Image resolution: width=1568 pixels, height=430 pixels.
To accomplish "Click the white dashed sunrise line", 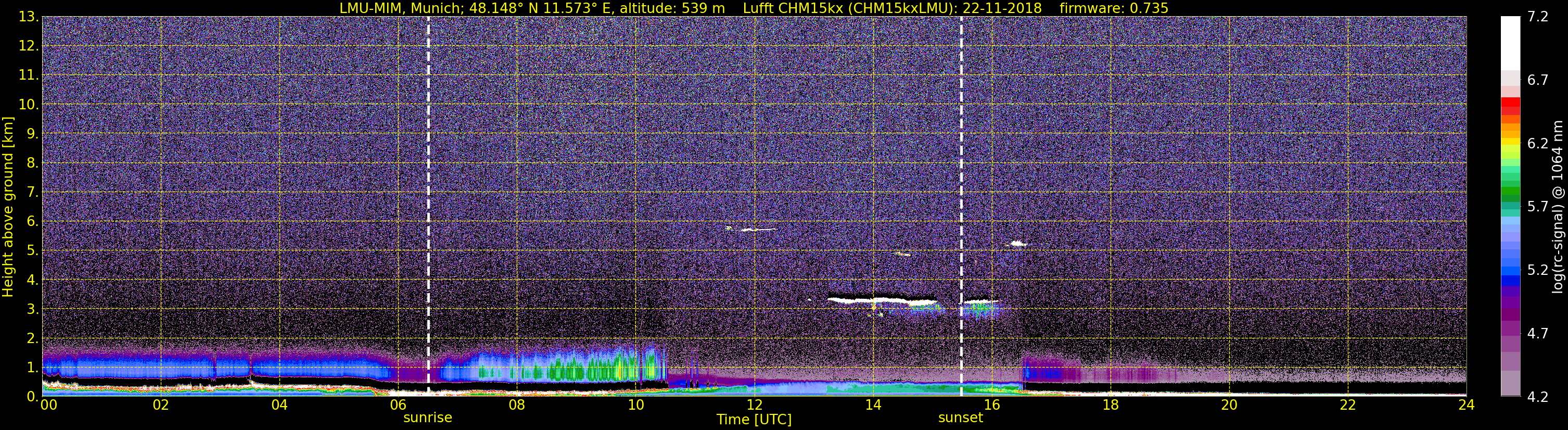I will click(x=428, y=206).
